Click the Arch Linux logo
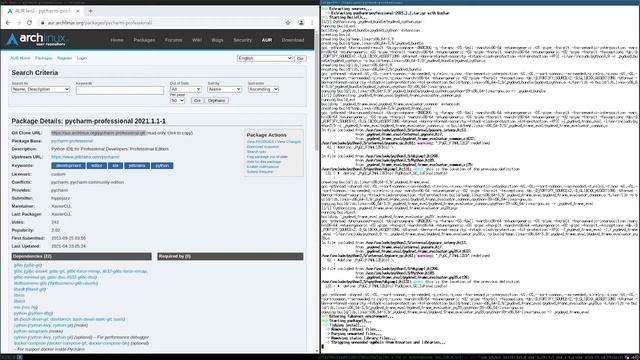The width and height of the screenshot is (640, 360). click(x=36, y=40)
